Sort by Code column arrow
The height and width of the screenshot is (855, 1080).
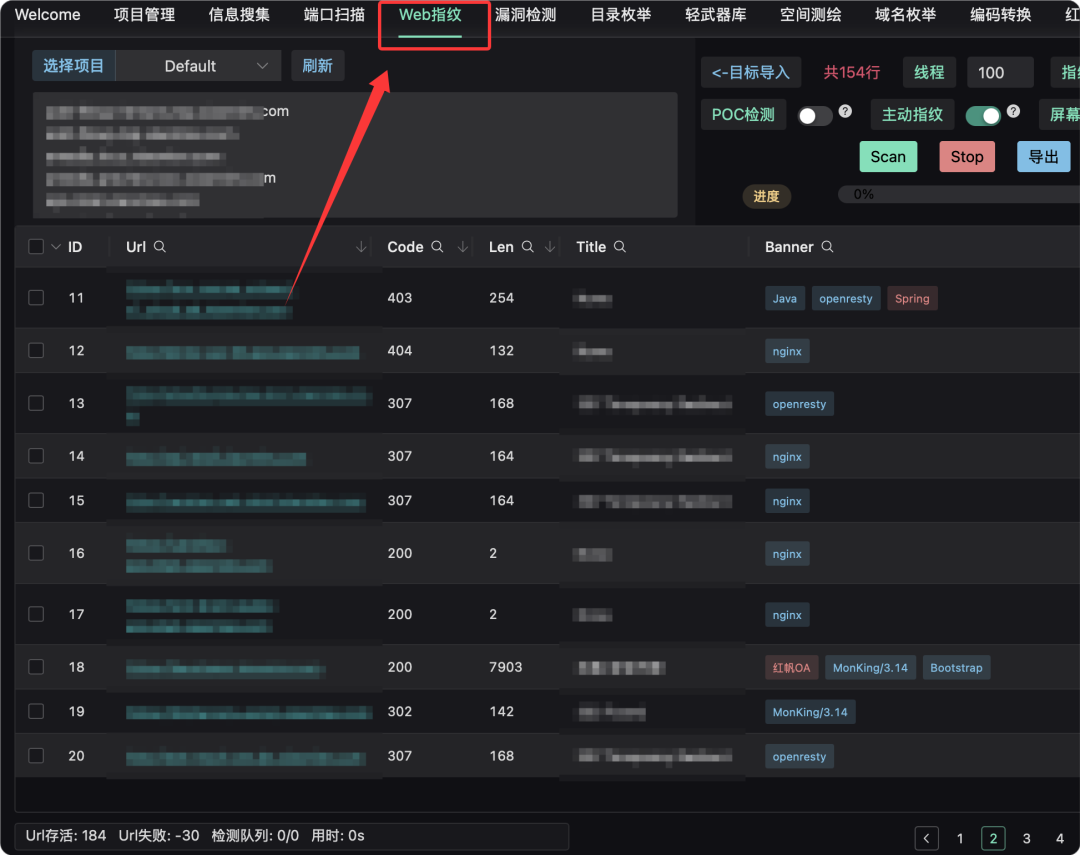[463, 247]
